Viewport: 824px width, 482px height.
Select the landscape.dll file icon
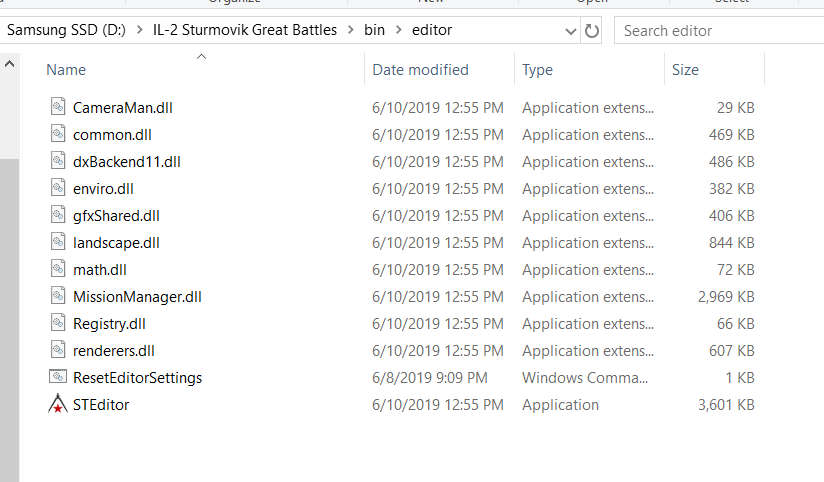point(58,242)
